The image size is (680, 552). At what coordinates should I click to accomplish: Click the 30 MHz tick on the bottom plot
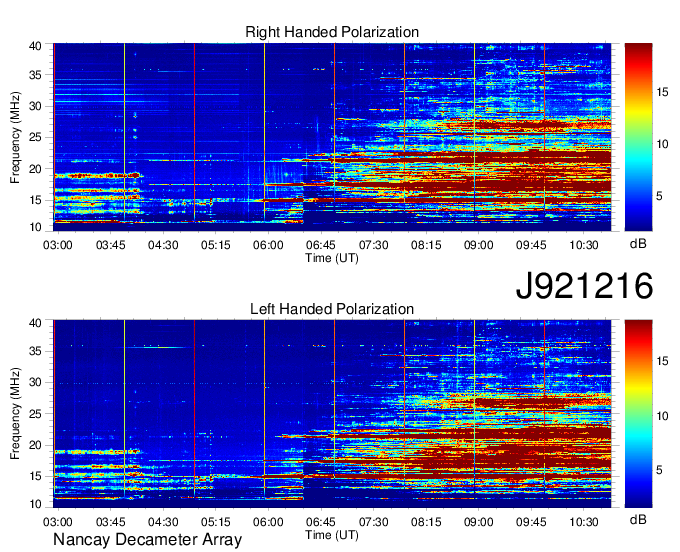pyautogui.click(x=35, y=382)
